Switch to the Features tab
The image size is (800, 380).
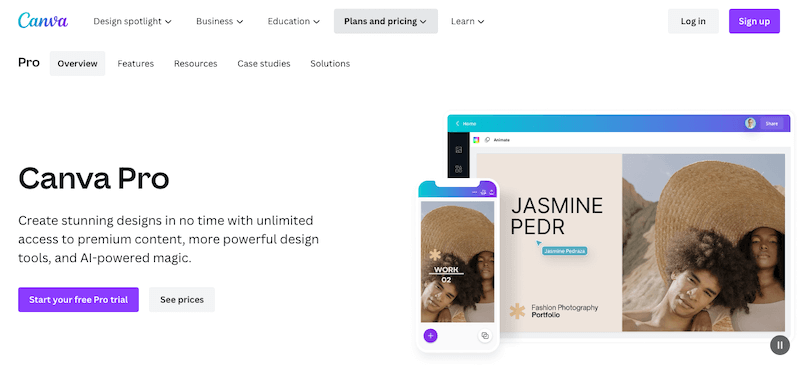(136, 64)
